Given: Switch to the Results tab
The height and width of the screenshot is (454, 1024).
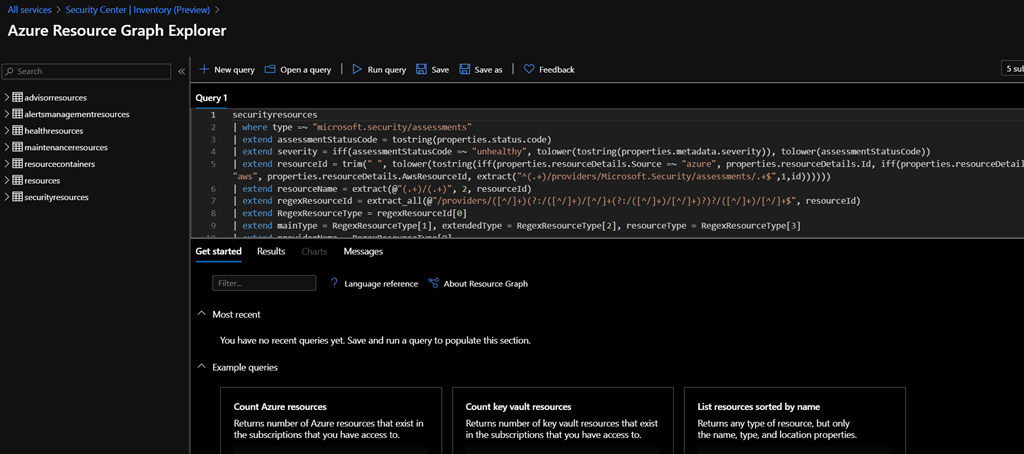Looking at the screenshot, I should tap(271, 251).
